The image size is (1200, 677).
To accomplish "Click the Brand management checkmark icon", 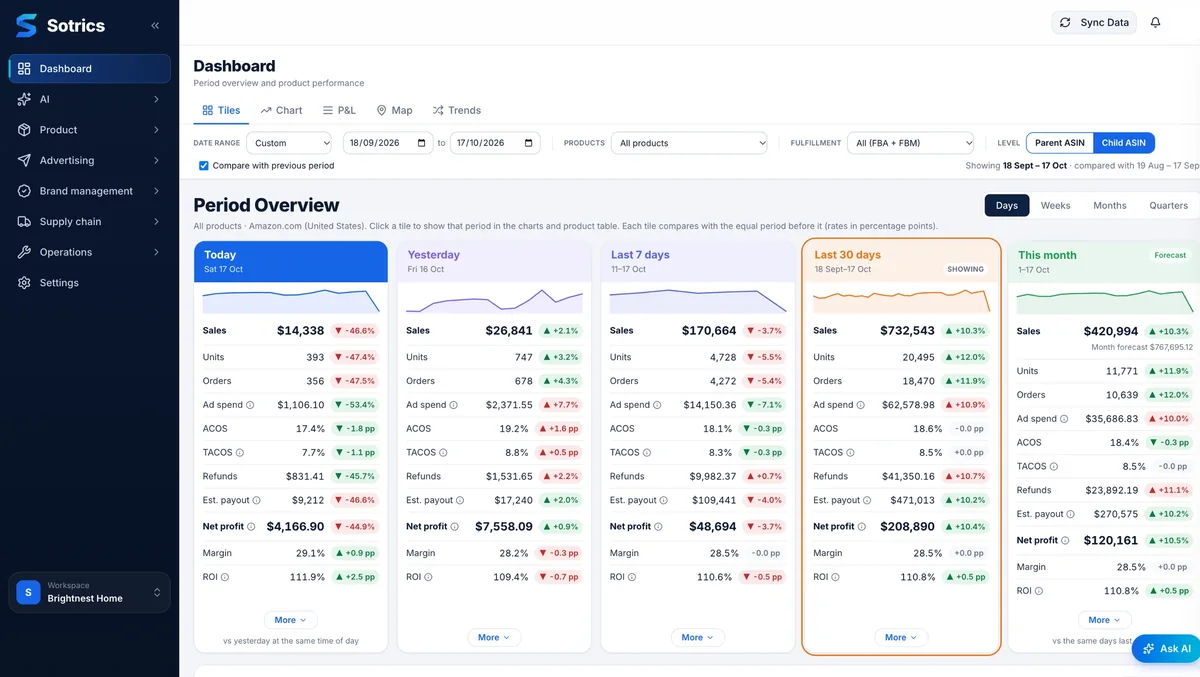I will click(24, 191).
